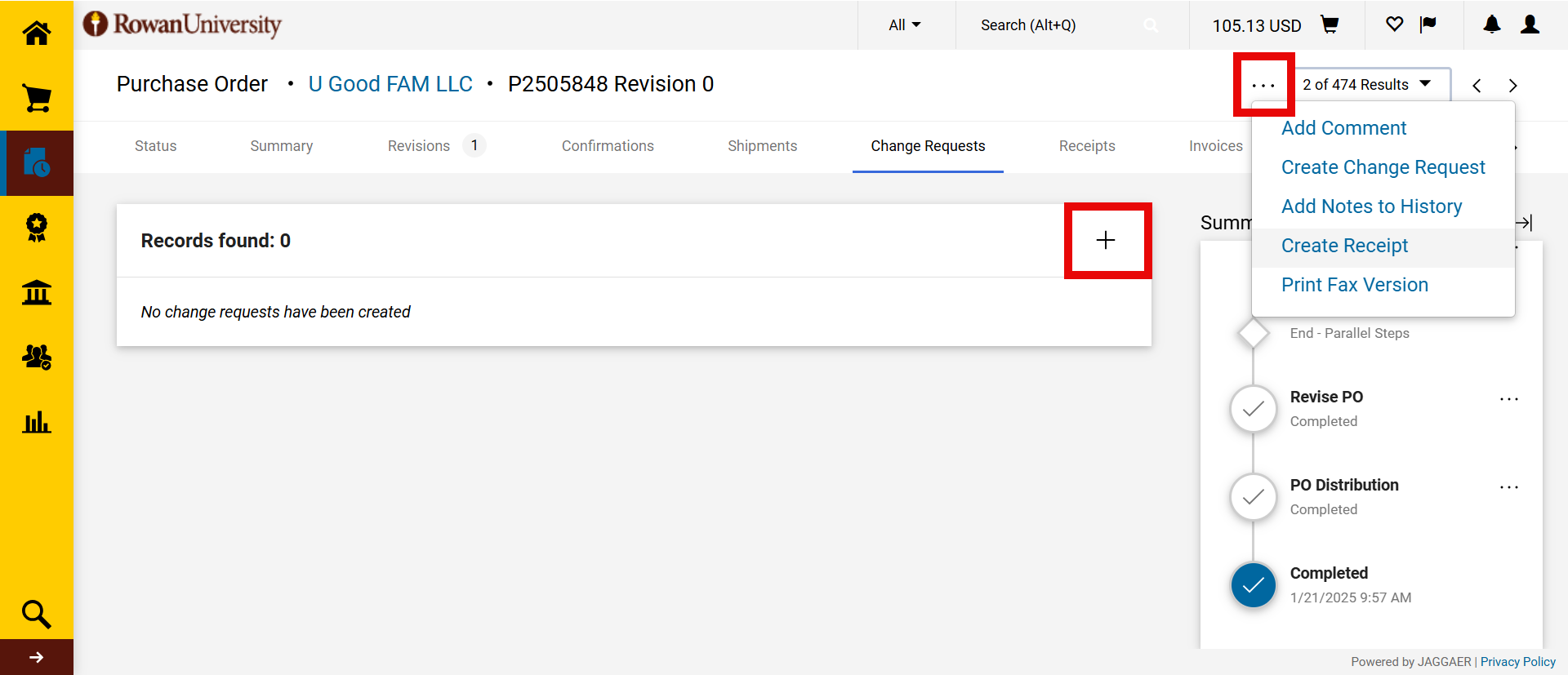Open the shopping cart in top bar

1330,24
